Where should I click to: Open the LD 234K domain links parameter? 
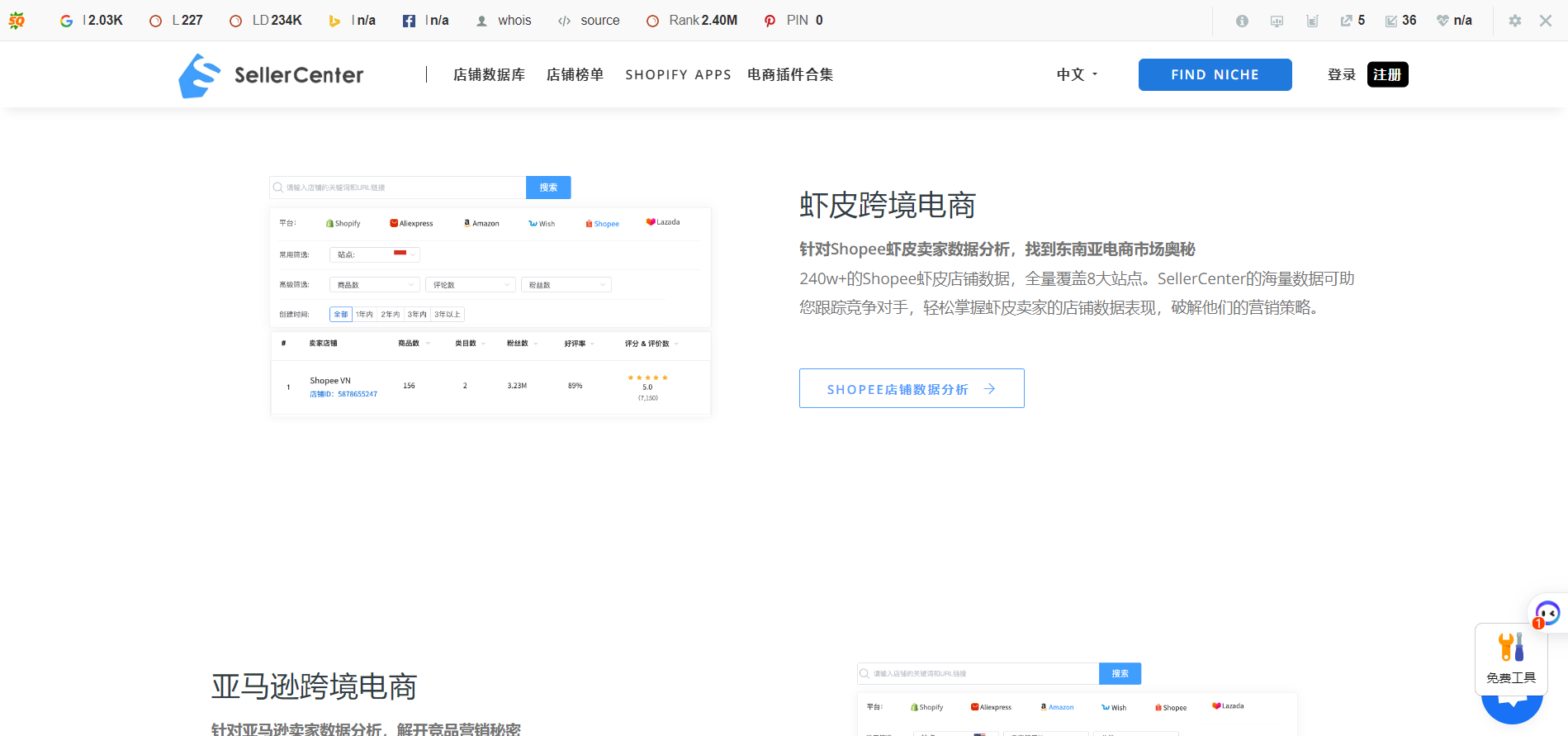coord(266,21)
